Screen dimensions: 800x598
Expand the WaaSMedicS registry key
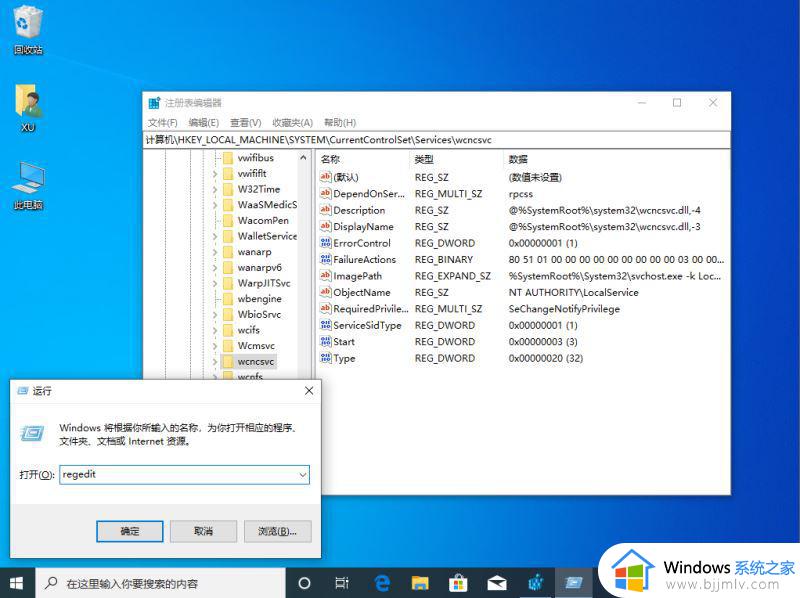[215, 205]
